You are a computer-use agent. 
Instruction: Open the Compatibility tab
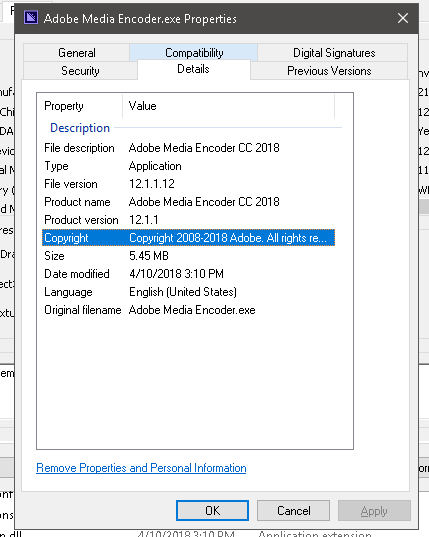coord(194,53)
